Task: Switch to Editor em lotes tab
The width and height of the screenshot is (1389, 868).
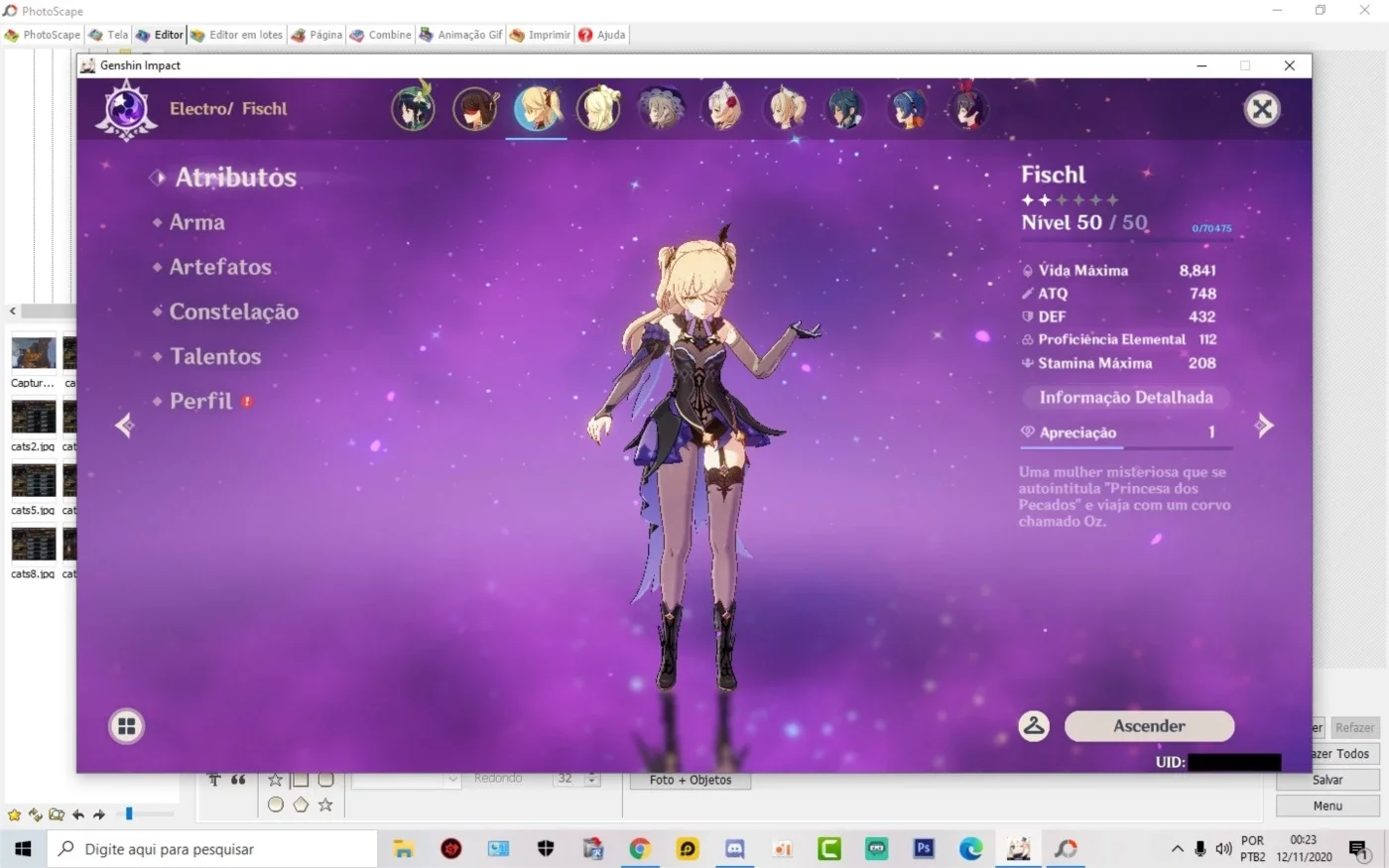Action: pos(237,35)
